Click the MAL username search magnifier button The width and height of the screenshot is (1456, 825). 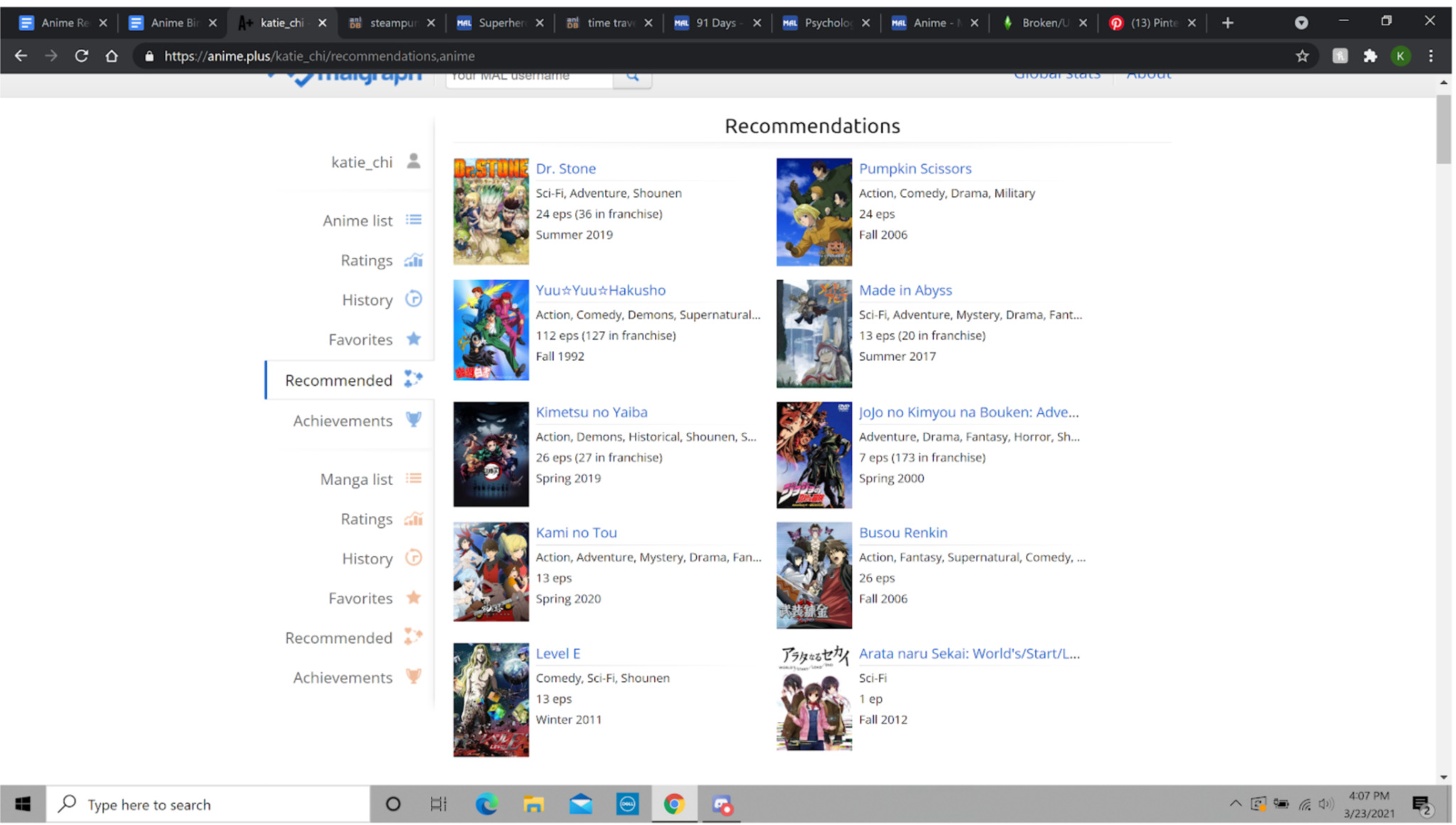pyautogui.click(x=632, y=78)
